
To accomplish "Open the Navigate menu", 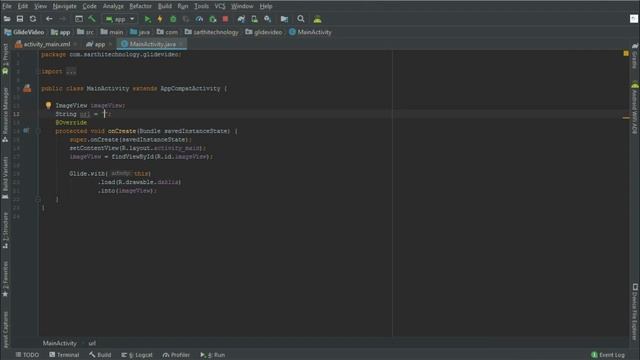I will (64, 6).
